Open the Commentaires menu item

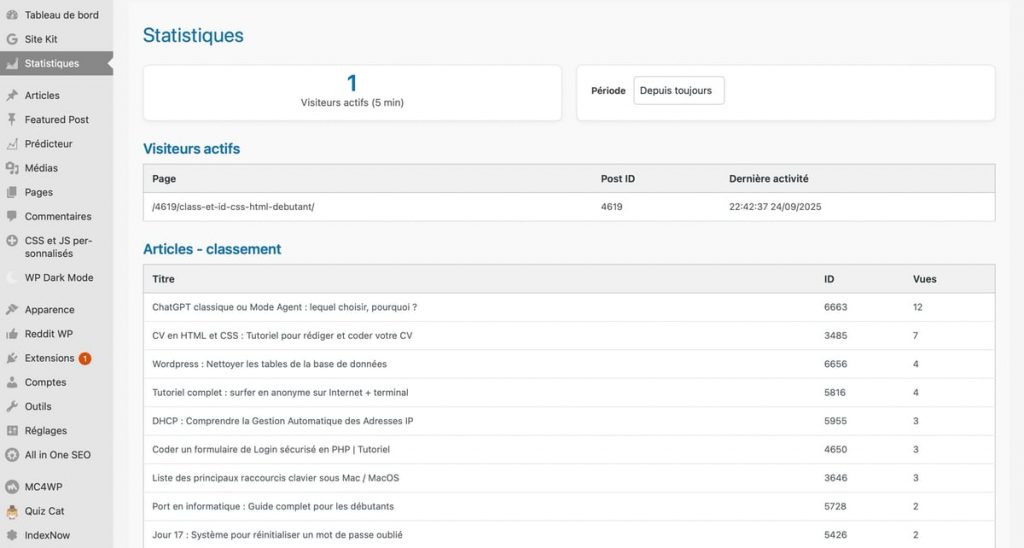pyautogui.click(x=56, y=216)
